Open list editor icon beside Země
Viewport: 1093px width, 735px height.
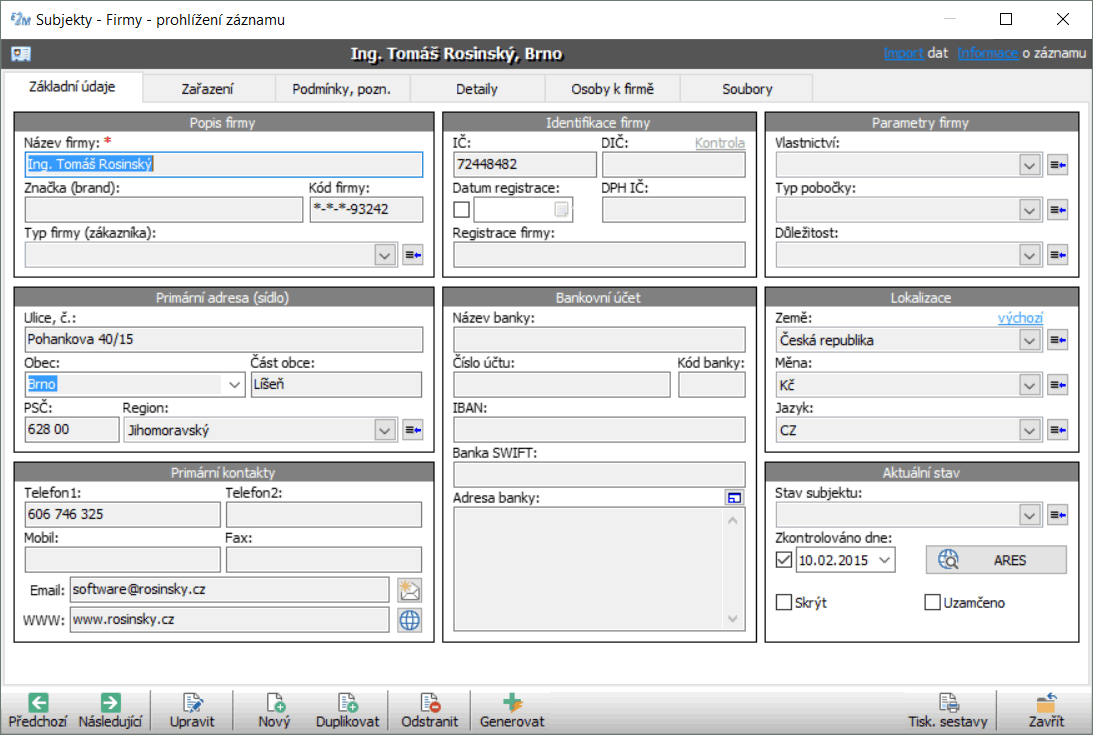[x=1057, y=340]
